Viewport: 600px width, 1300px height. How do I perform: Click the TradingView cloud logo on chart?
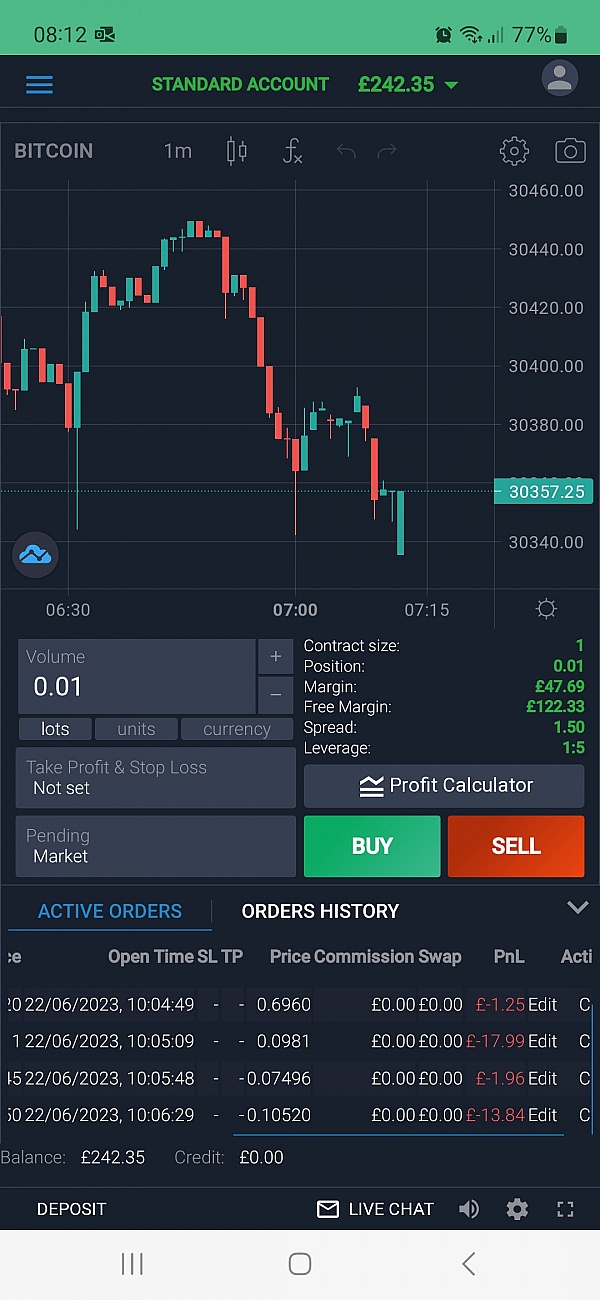coord(35,554)
